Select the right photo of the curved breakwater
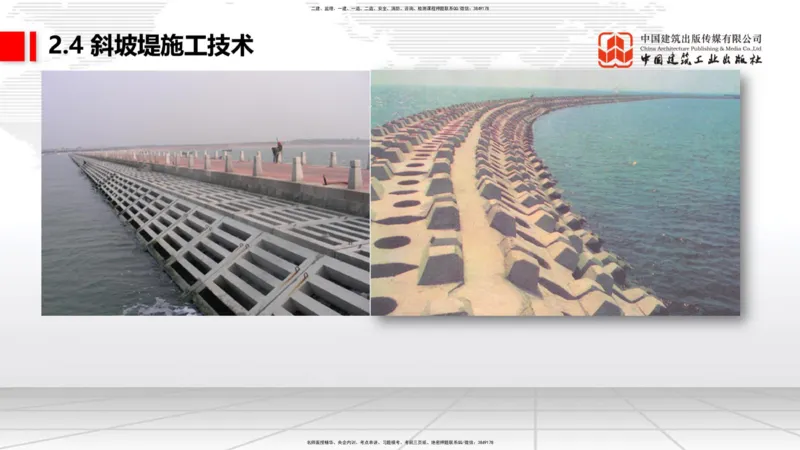The image size is (800, 450). click(555, 193)
